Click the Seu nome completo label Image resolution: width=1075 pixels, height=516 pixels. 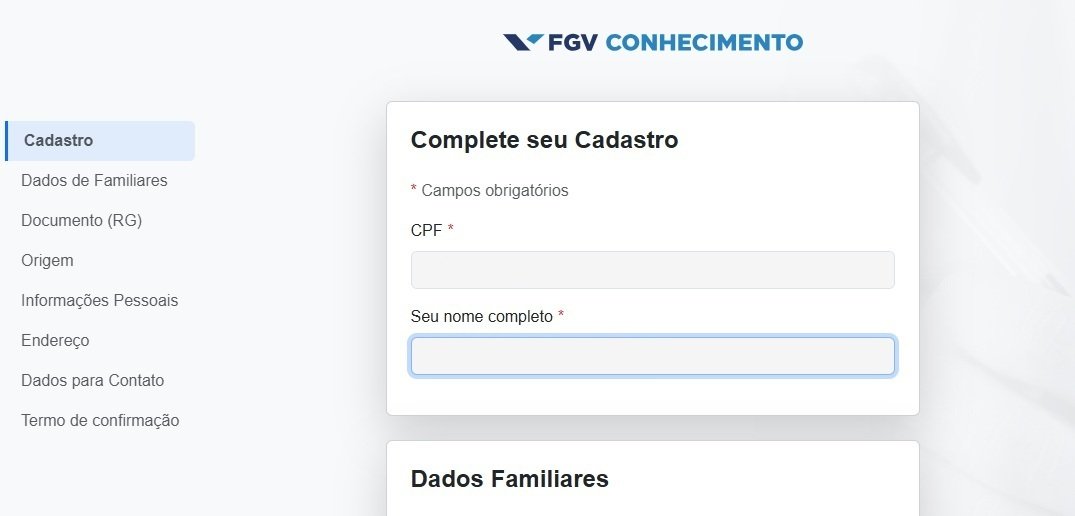481,317
